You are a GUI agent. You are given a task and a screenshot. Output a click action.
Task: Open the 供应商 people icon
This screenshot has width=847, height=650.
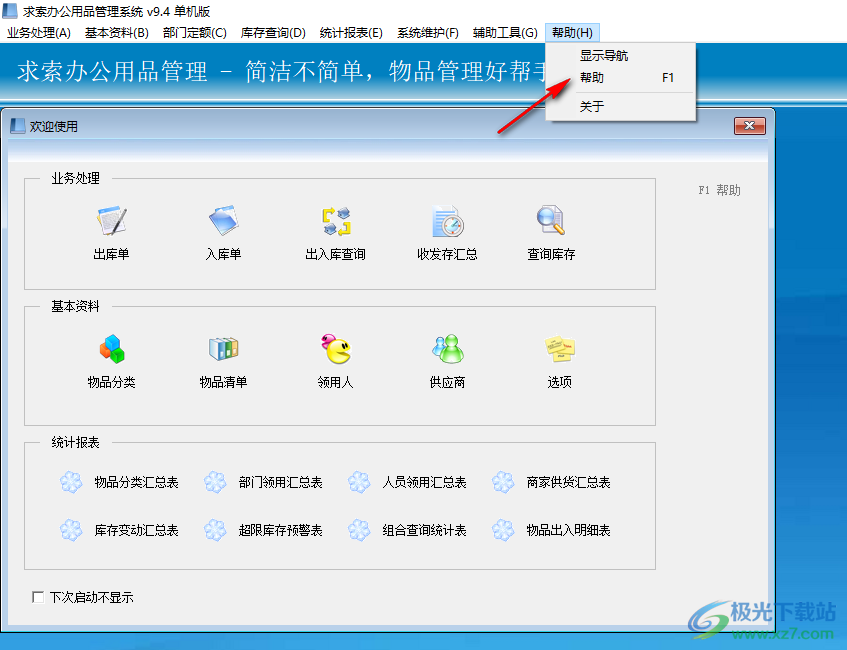[x=448, y=349]
